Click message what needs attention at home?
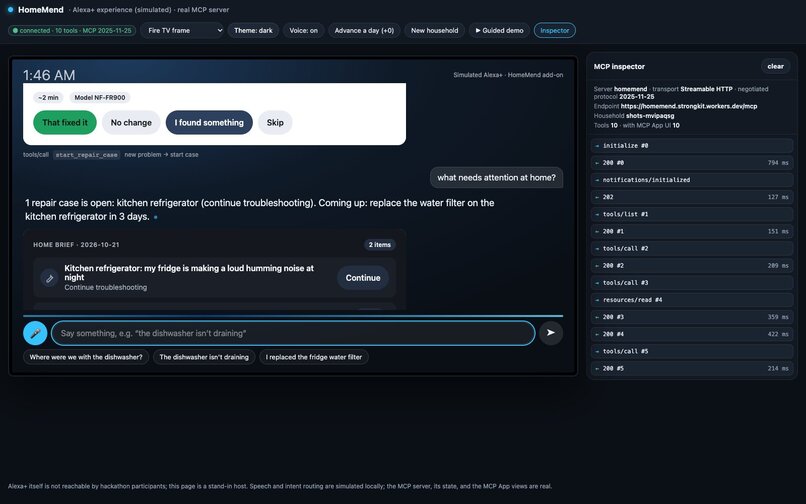The height and width of the screenshot is (504, 806). pyautogui.click(x=497, y=177)
